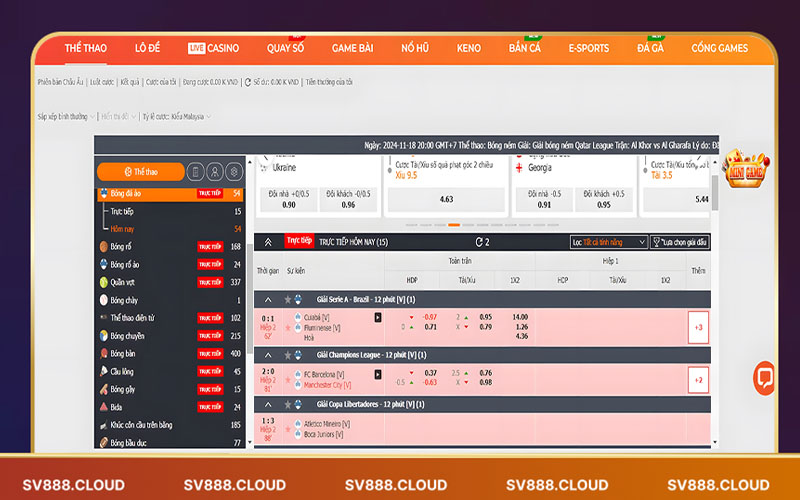This screenshot has width=800, height=500.
Task: Collapse the Giải Copa Libertadores section
Action: click(268, 405)
